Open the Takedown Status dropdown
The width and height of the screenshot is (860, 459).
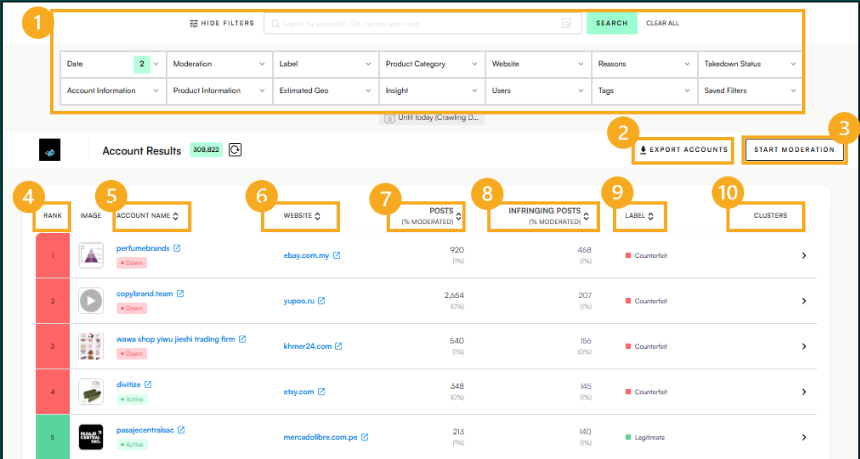(750, 64)
